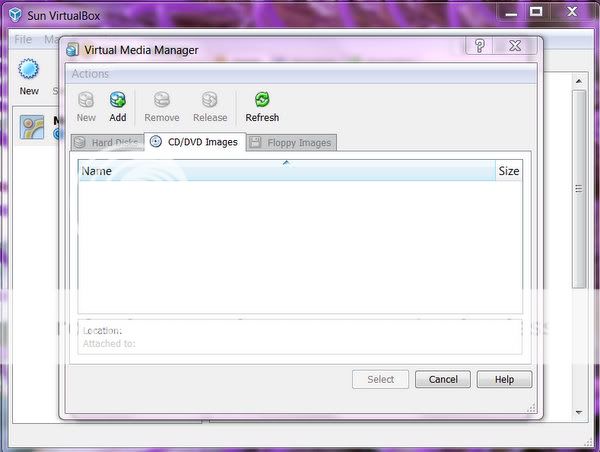Click the Sun VirtualBox cube title icon

click(x=15, y=15)
